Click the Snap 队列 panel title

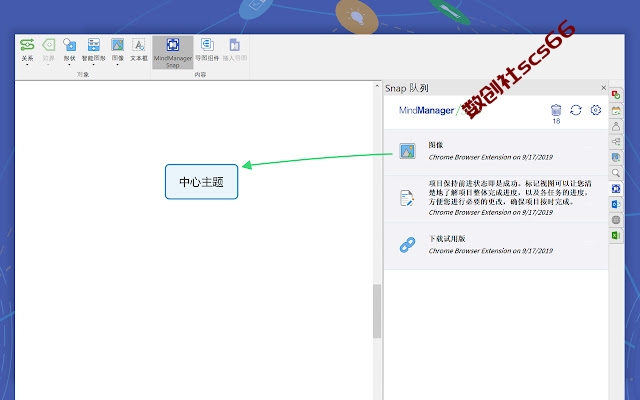pos(407,88)
